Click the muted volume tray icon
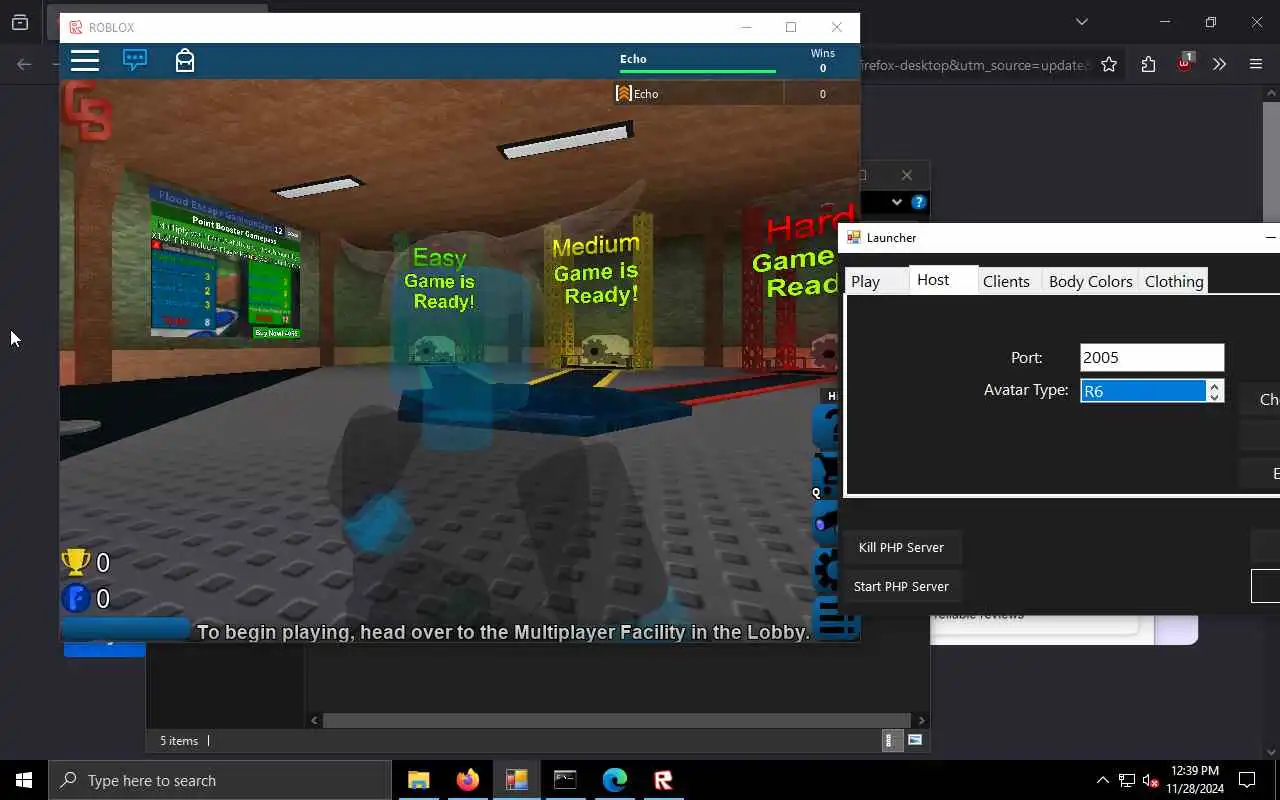Image resolution: width=1280 pixels, height=800 pixels. click(x=1151, y=780)
